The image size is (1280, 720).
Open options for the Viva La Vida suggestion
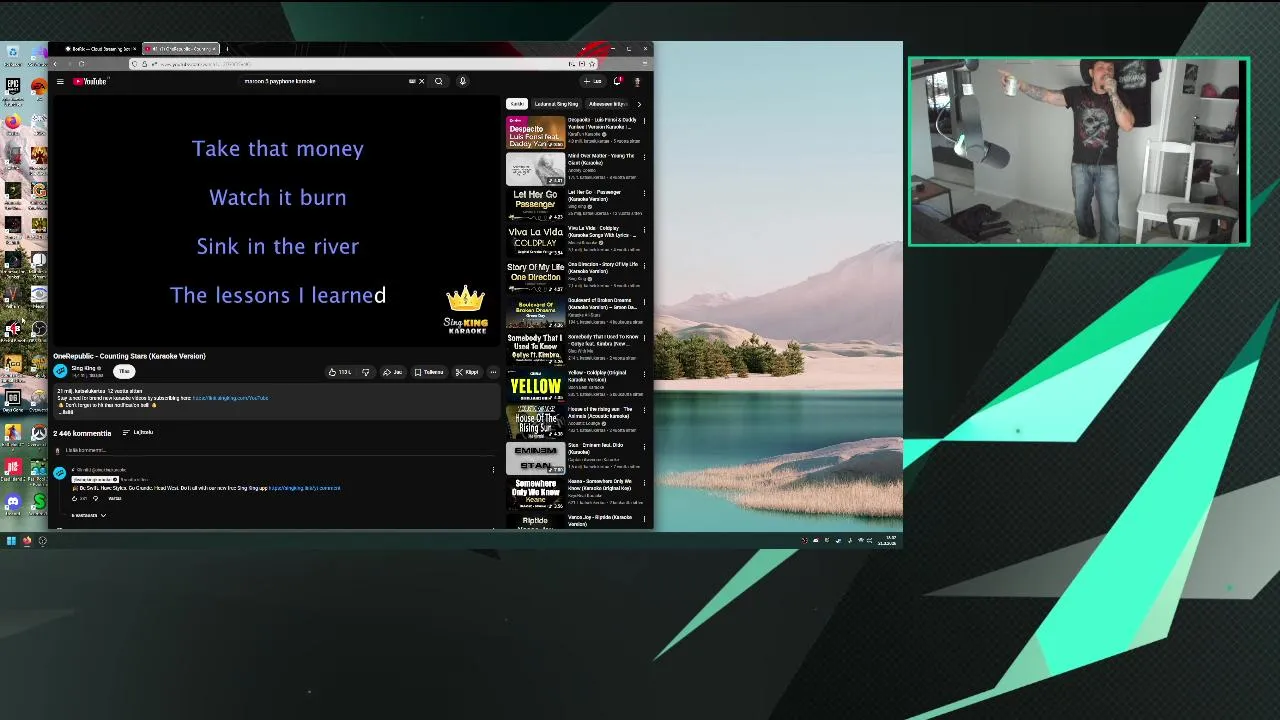point(644,229)
